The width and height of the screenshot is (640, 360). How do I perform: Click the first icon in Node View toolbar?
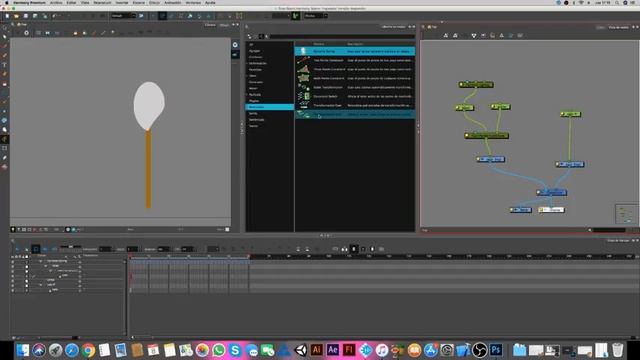tap(446, 36)
